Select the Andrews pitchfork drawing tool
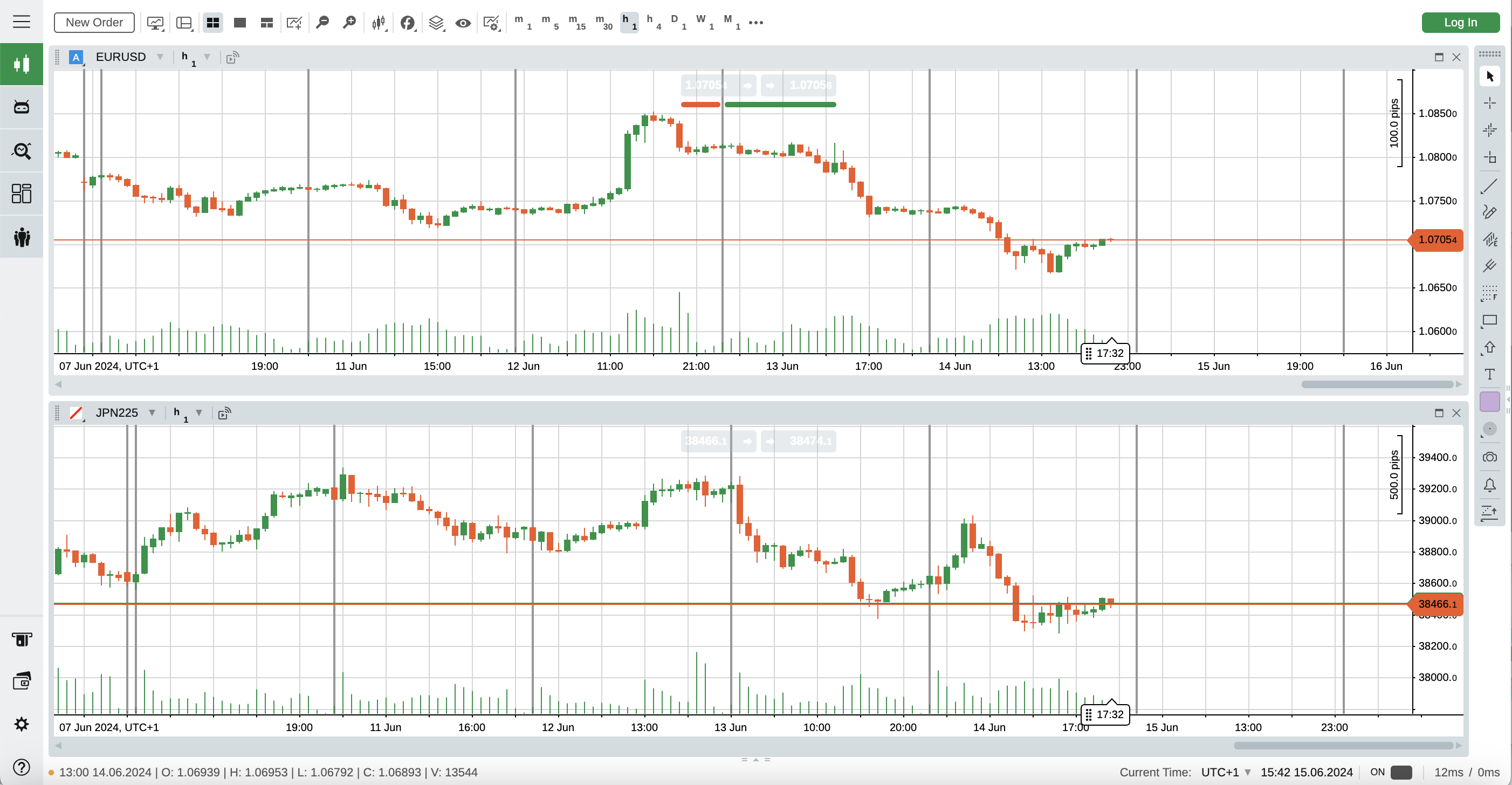 [1490, 266]
